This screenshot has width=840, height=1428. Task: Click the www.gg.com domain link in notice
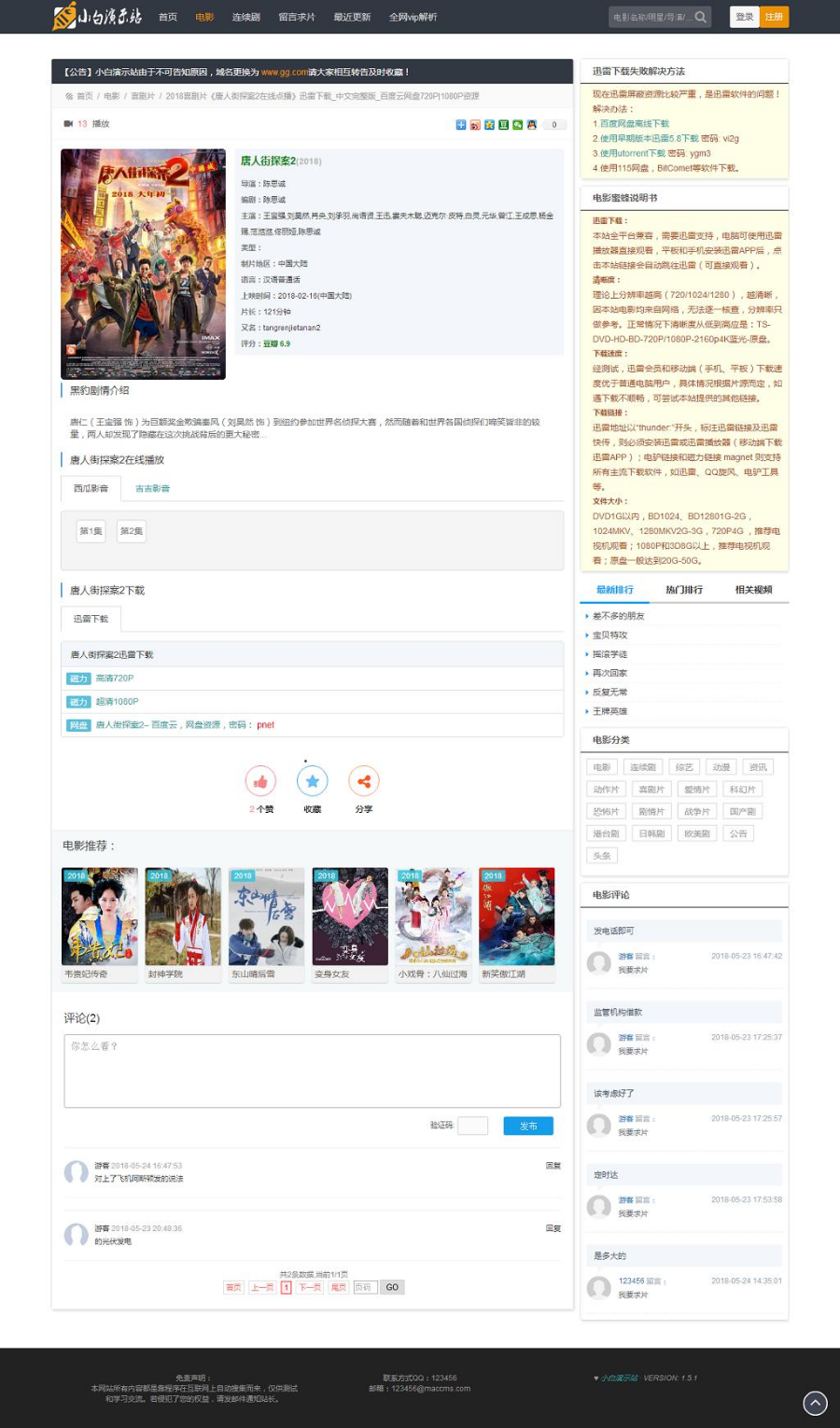pos(285,72)
